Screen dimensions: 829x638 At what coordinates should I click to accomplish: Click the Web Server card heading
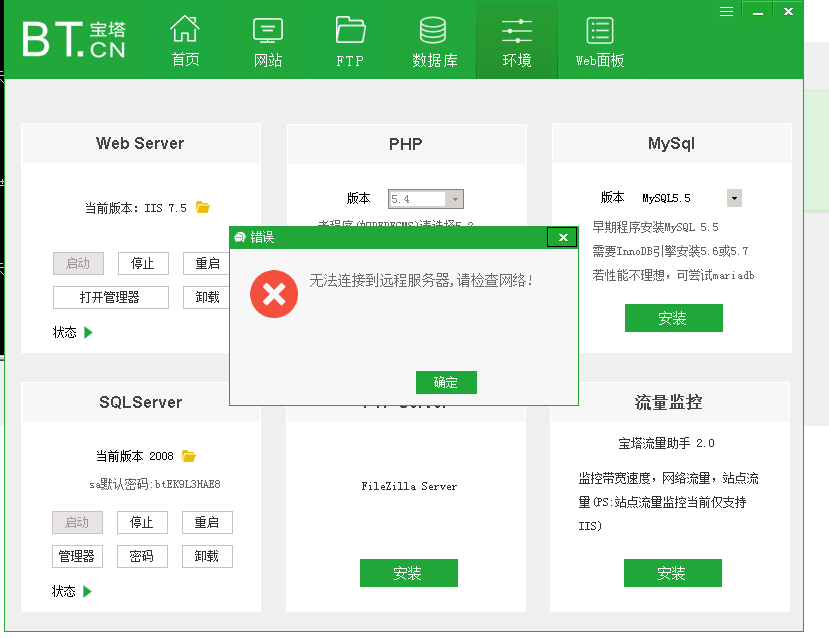click(x=140, y=143)
